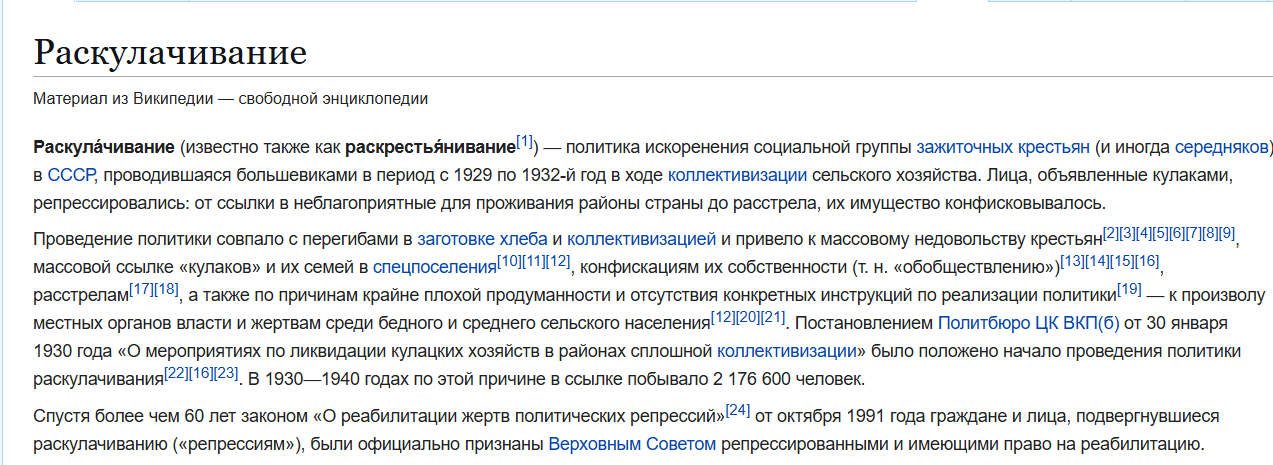Viewport: 1273px width, 465px height.
Task: Click the заготовке хлеба link
Action: pyautogui.click(x=482, y=239)
